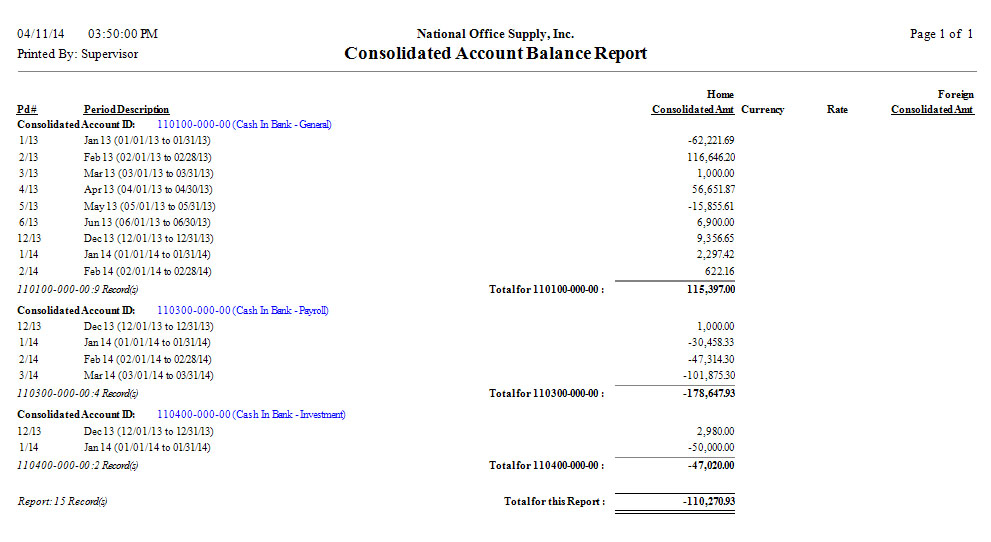The height and width of the screenshot is (542, 991).
Task: Select the Total for this Report amount -110,270.93
Action: click(x=697, y=501)
